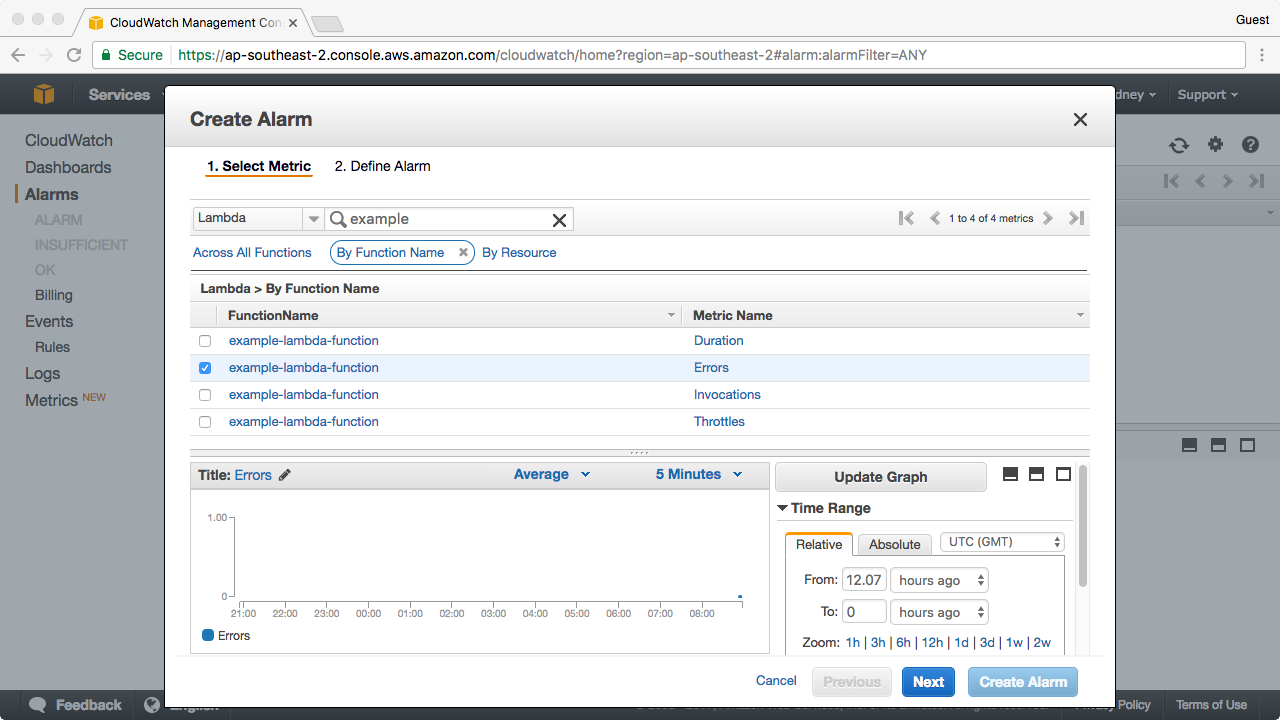Viewport: 1280px width, 720px height.
Task: Open the Throttles metric link
Action: pos(719,422)
